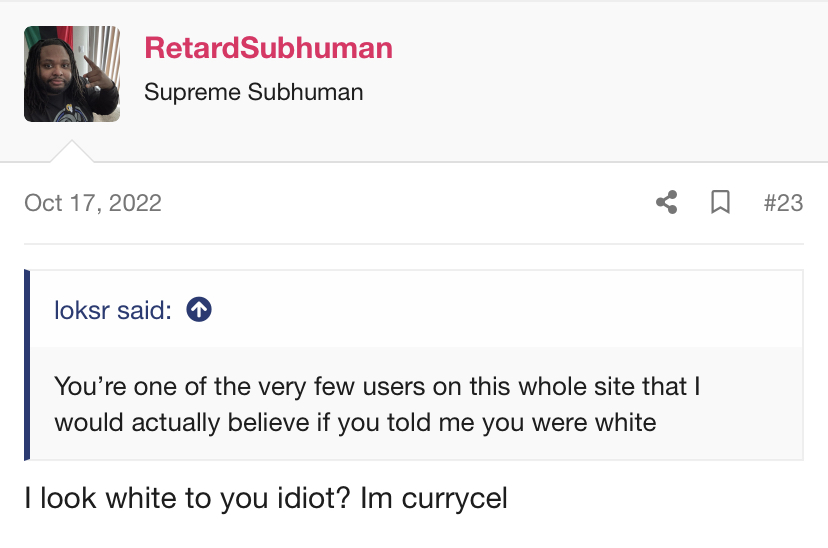Viewport: 828px width, 548px height.
Task: Click the "Oct 17, 2022" post date
Action: click(x=93, y=203)
